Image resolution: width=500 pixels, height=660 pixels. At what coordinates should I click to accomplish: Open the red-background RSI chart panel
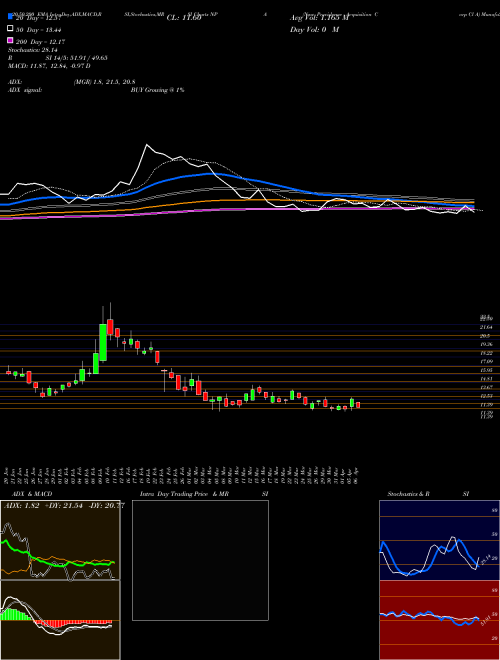coord(439,620)
